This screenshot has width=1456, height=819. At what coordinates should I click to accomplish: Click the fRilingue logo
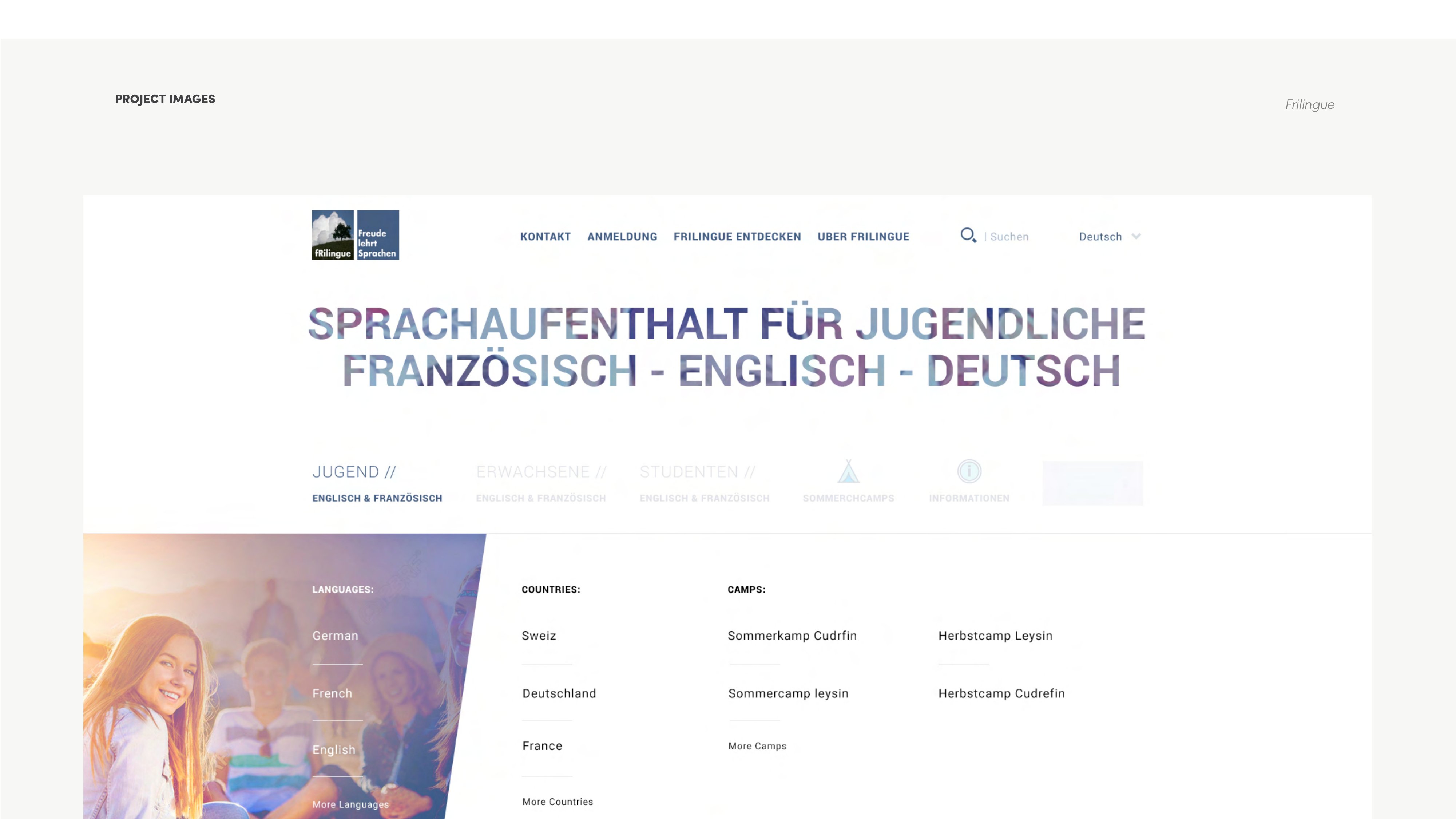point(356,235)
